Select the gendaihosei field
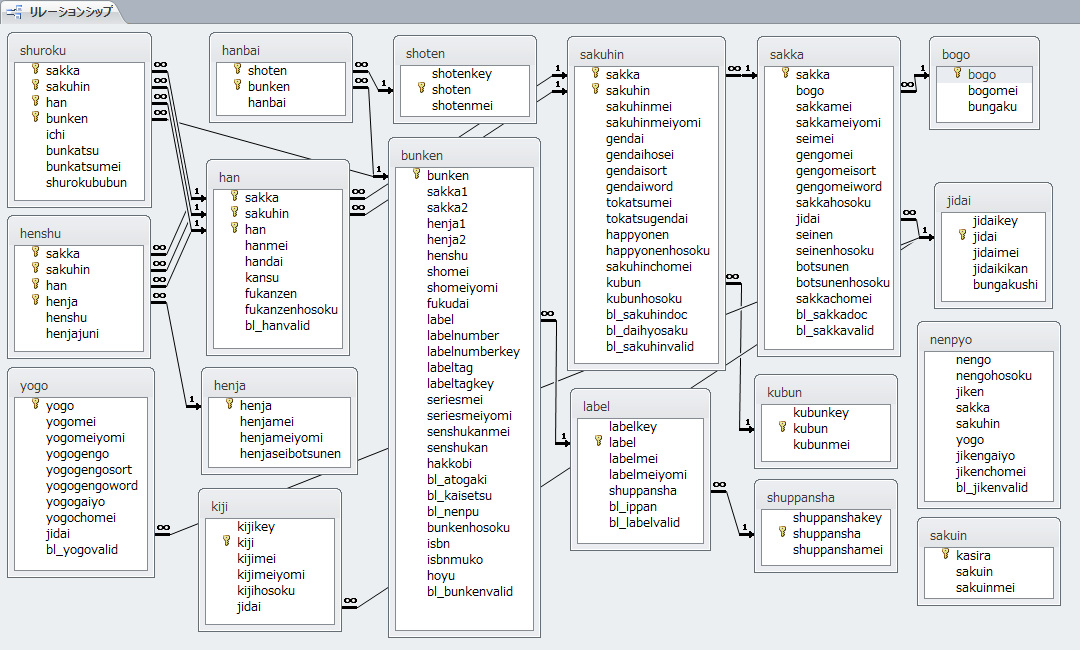 (640, 154)
